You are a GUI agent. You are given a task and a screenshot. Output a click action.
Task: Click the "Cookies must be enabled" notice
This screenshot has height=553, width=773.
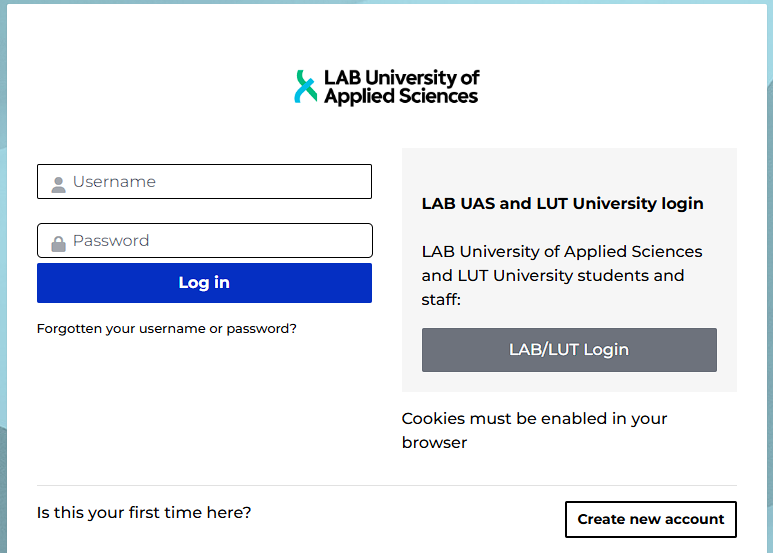coord(534,419)
